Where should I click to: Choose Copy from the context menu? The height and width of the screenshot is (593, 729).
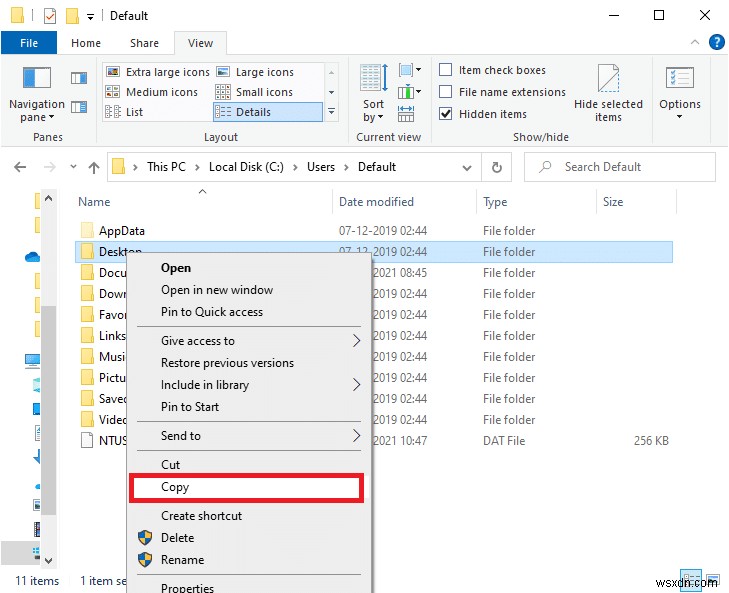coord(247,487)
